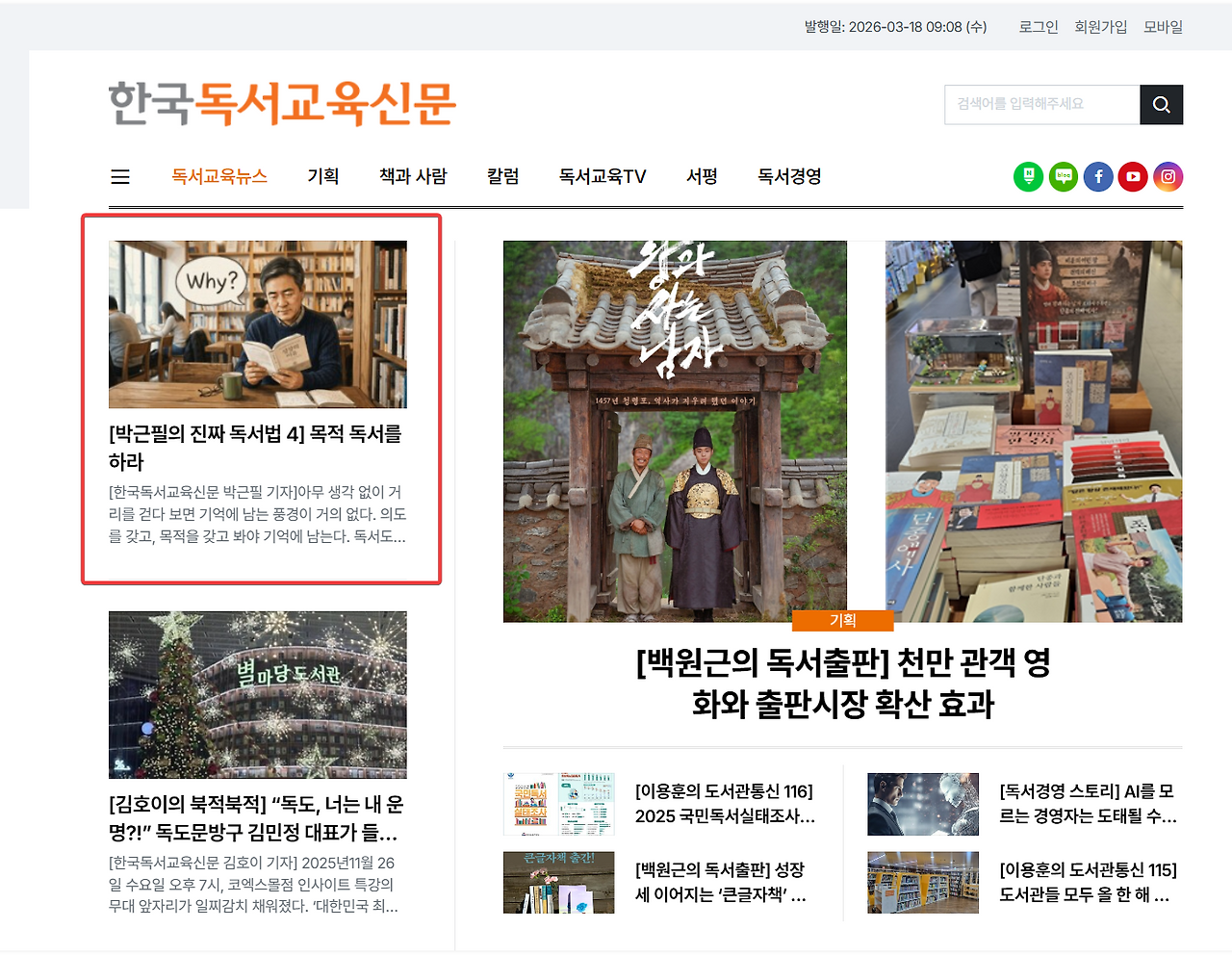This screenshot has height=955, width=1232.
Task: Click the orange 기획 category tag
Action: 842,621
